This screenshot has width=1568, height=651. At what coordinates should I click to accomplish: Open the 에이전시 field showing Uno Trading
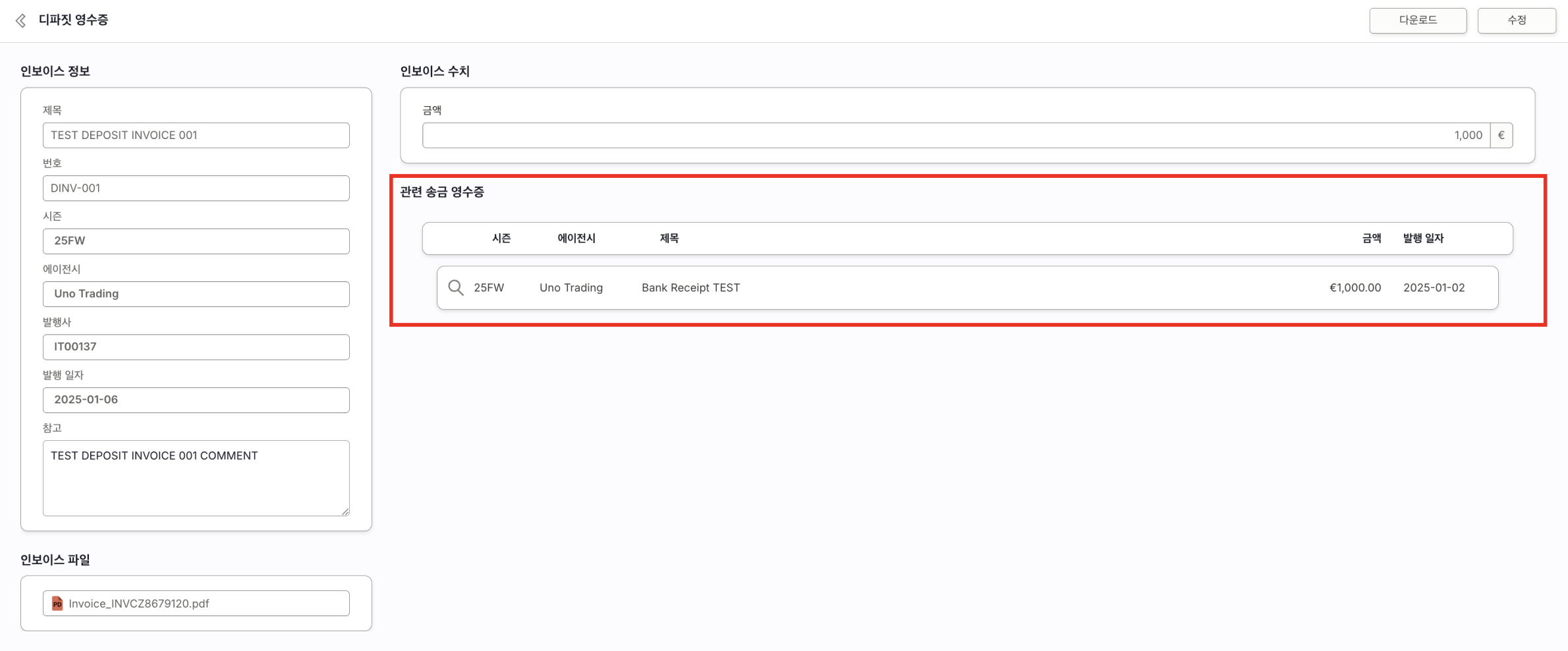coord(196,294)
